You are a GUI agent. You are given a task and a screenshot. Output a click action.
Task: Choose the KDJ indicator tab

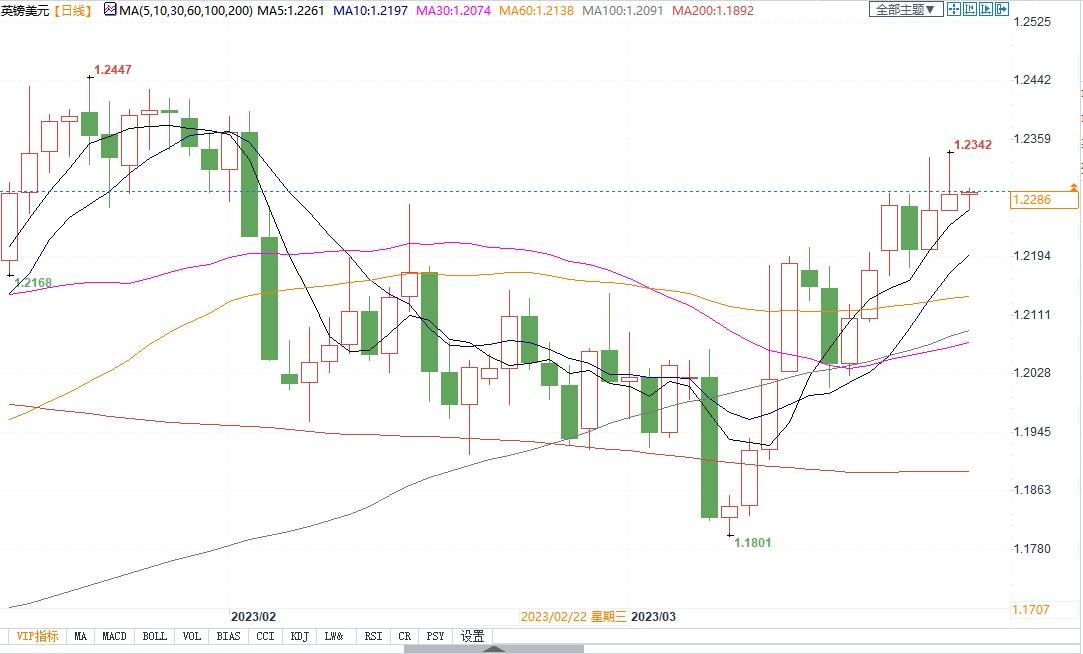pos(299,636)
